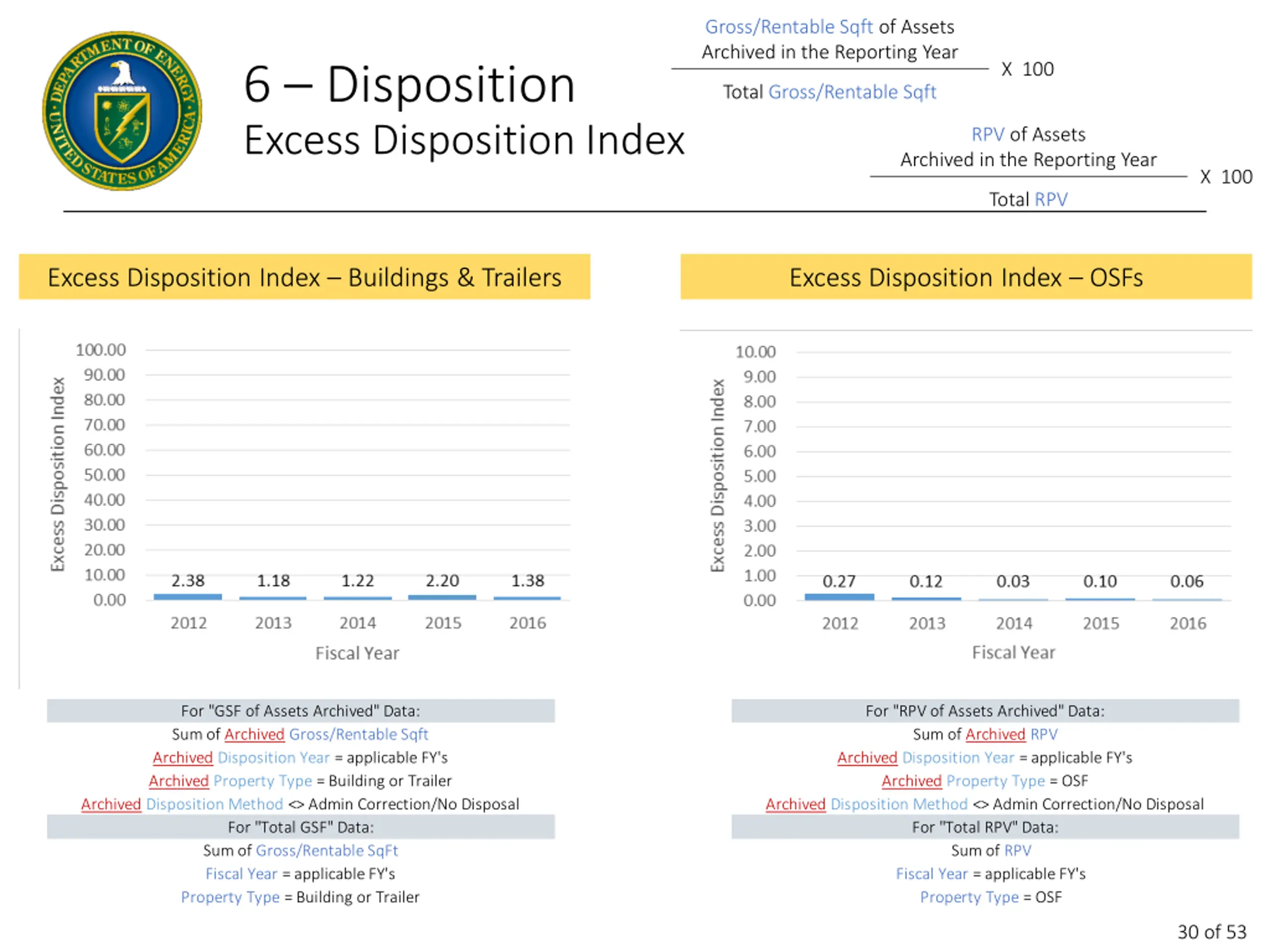Click blue Property Type link under Total RPV
The image size is (1270, 952).
(x=969, y=897)
